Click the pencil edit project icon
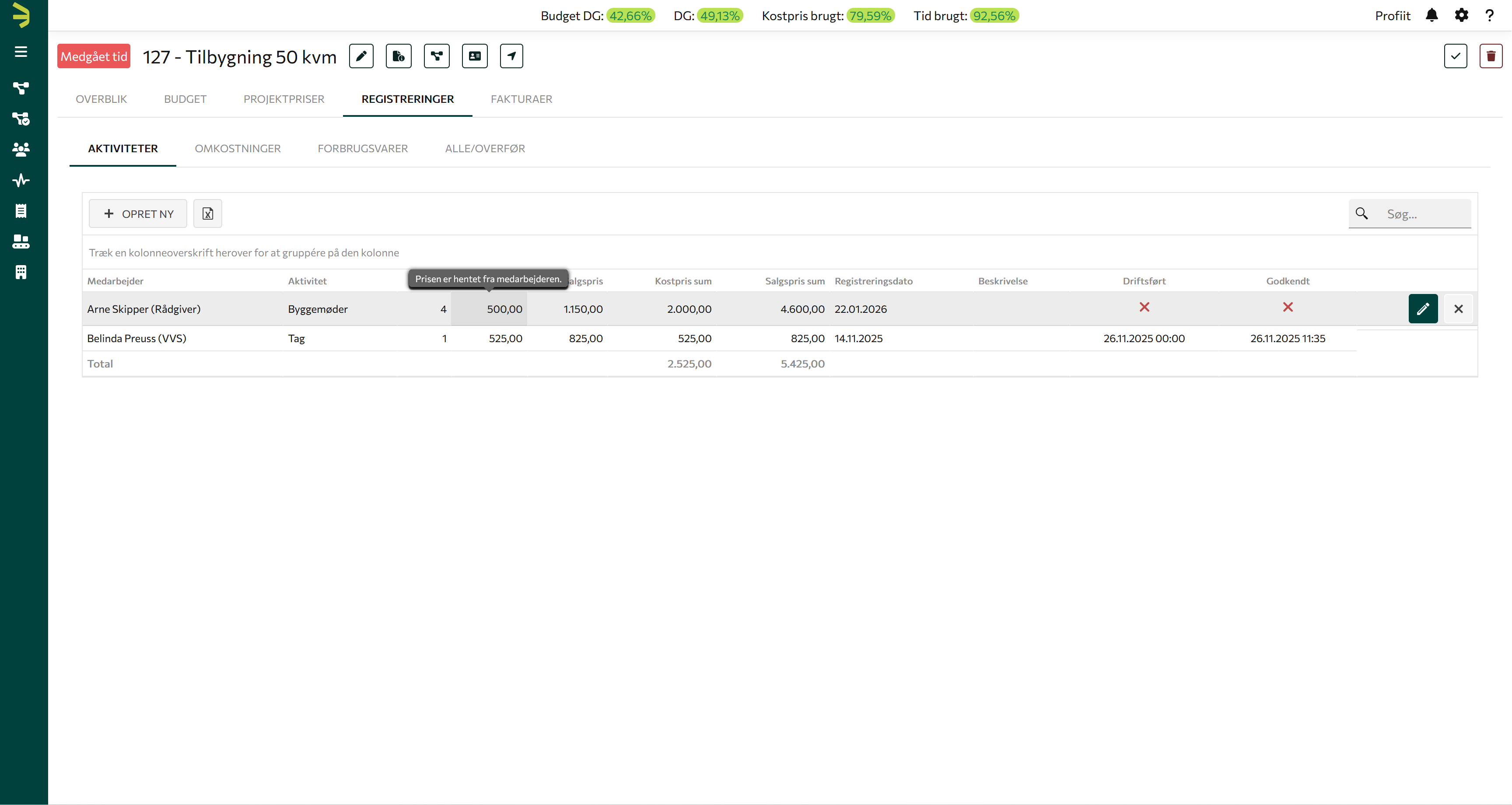Viewport: 1512px width, 805px height. (361, 56)
